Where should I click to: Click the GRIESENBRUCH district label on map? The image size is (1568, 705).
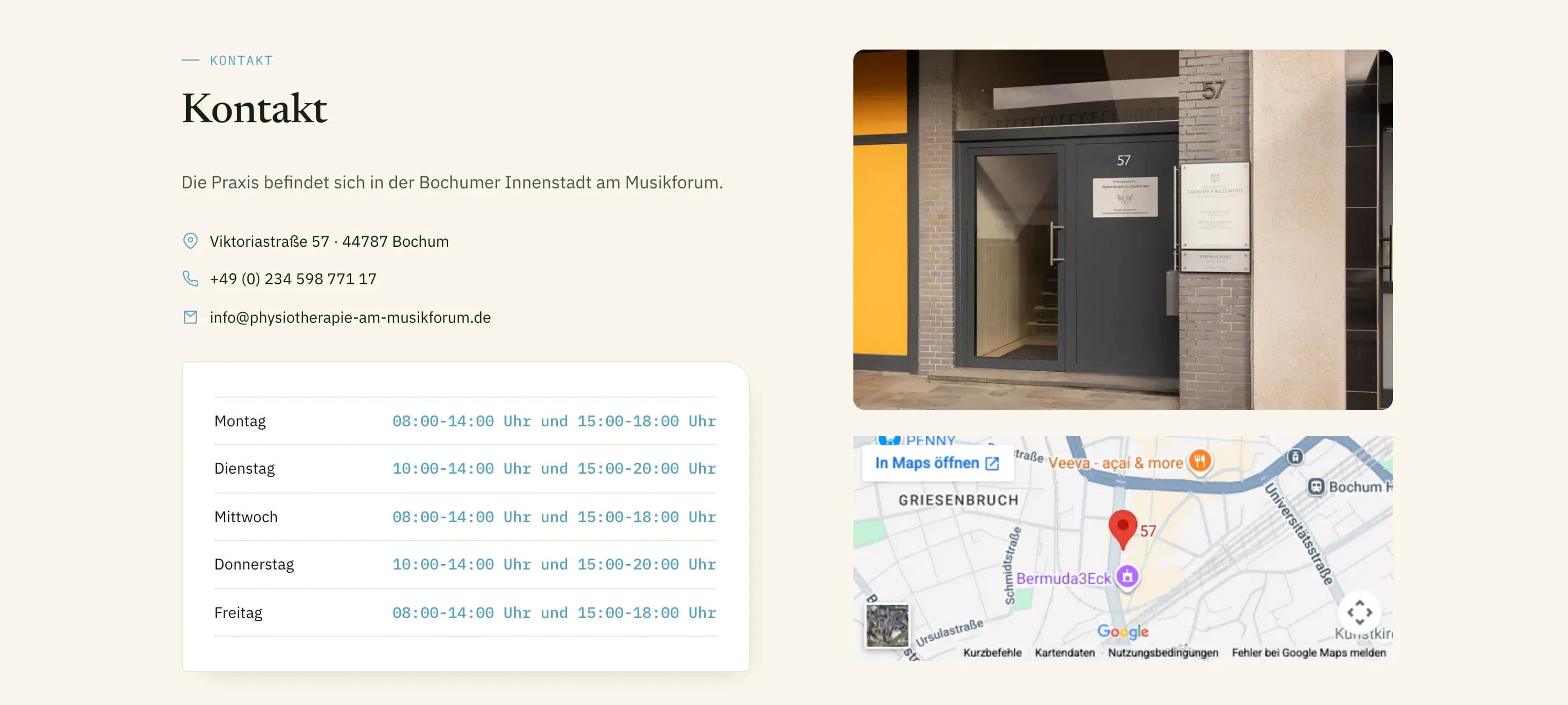coord(958,500)
